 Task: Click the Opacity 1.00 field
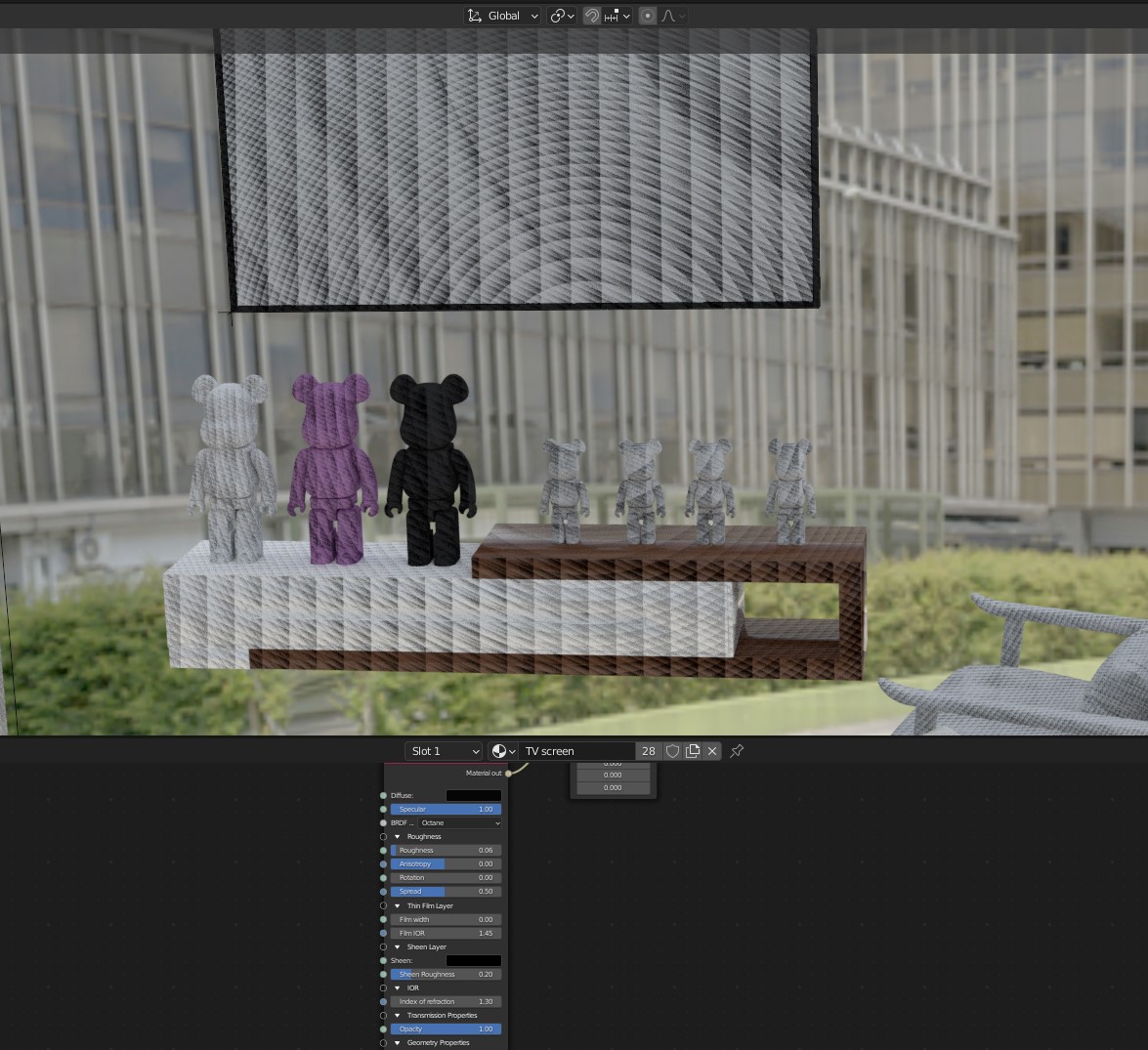[x=446, y=1029]
